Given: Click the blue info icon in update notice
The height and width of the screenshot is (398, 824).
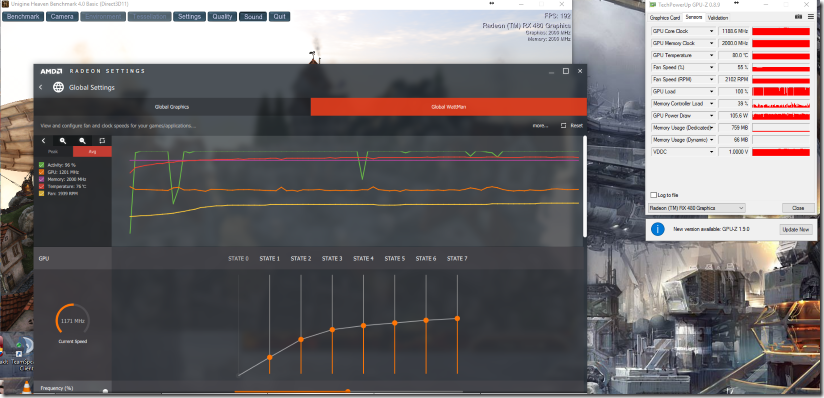Looking at the screenshot, I should [x=657, y=229].
